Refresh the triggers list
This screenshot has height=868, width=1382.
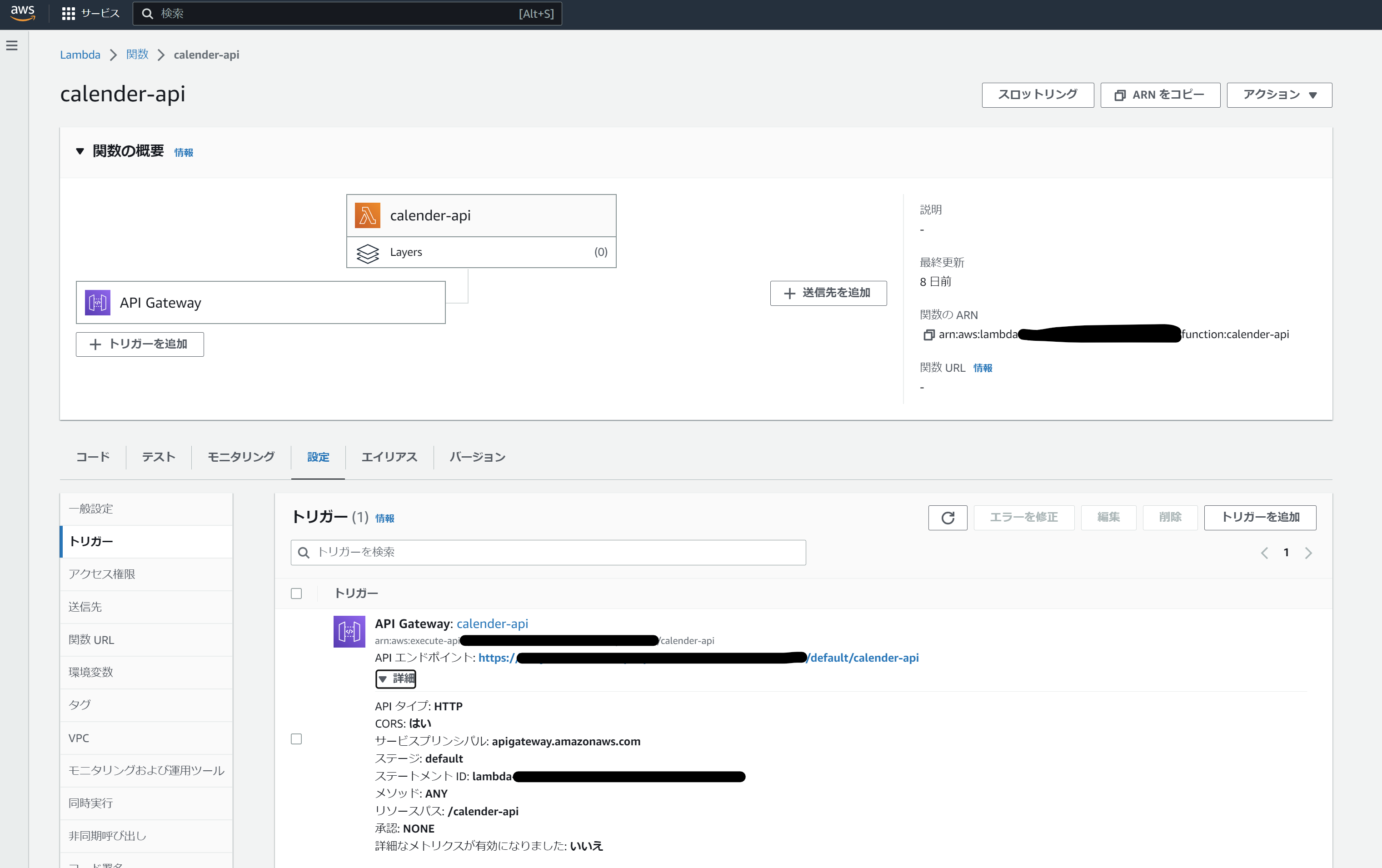point(948,517)
